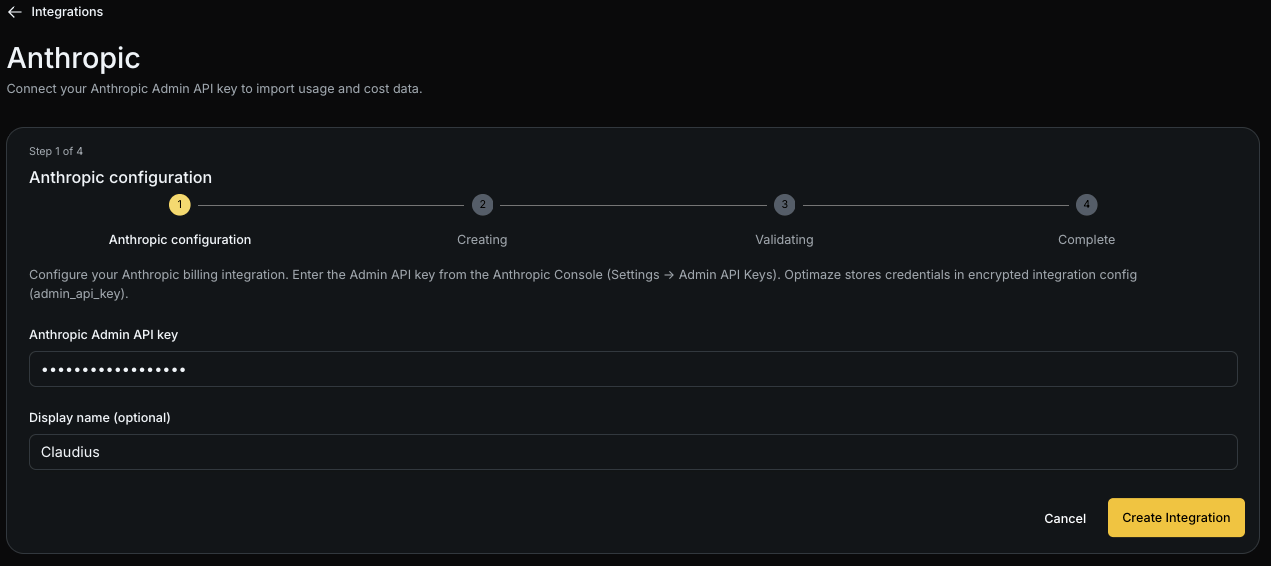The width and height of the screenshot is (1271, 566).
Task: Click the back arrow next to Integrations
Action: tap(15, 12)
